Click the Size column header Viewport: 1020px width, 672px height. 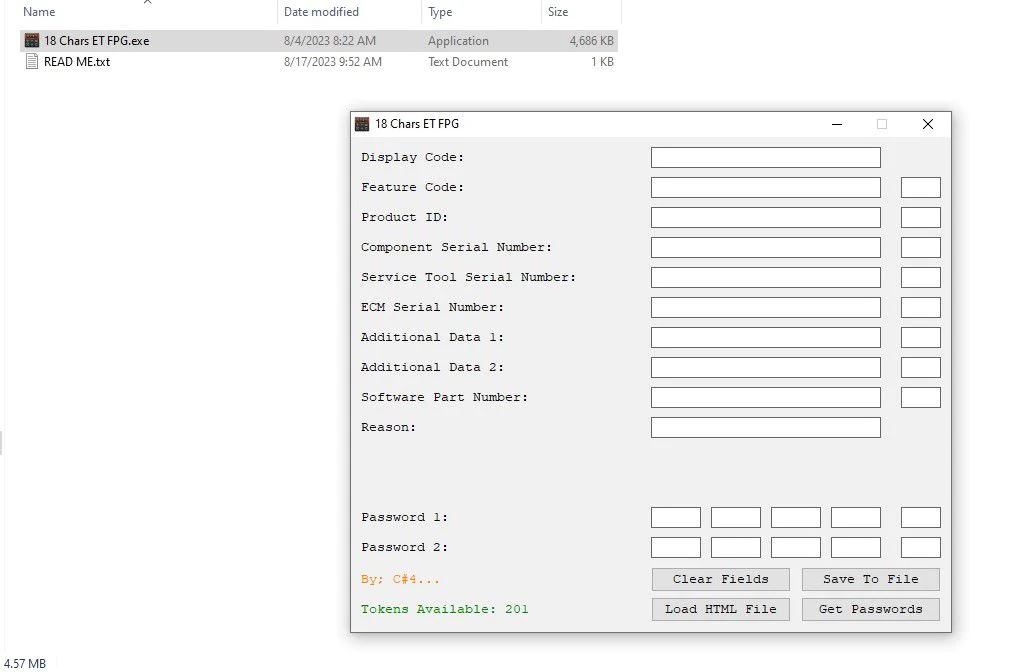click(x=558, y=12)
